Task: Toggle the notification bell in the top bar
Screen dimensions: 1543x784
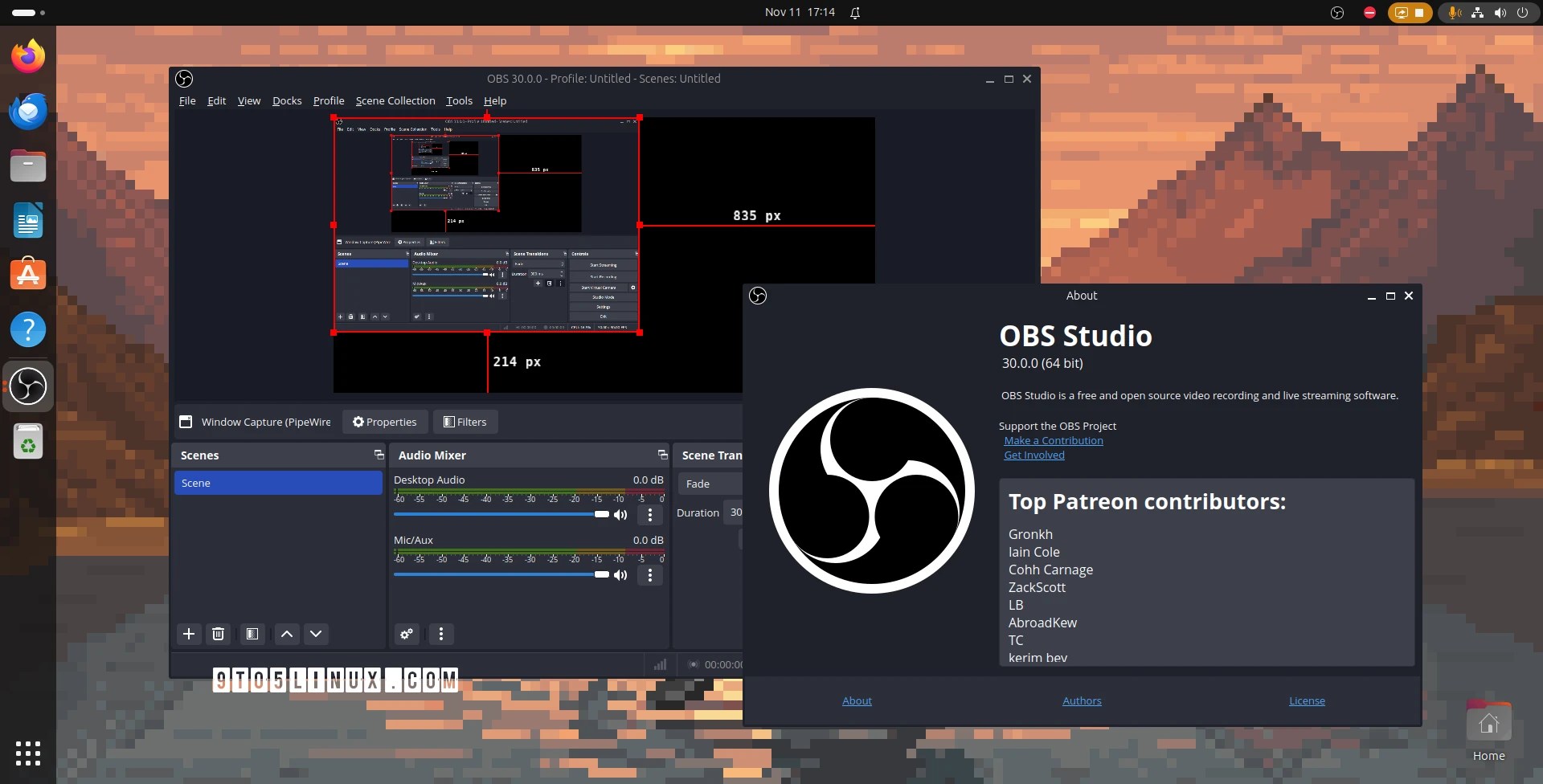Action: point(854,12)
